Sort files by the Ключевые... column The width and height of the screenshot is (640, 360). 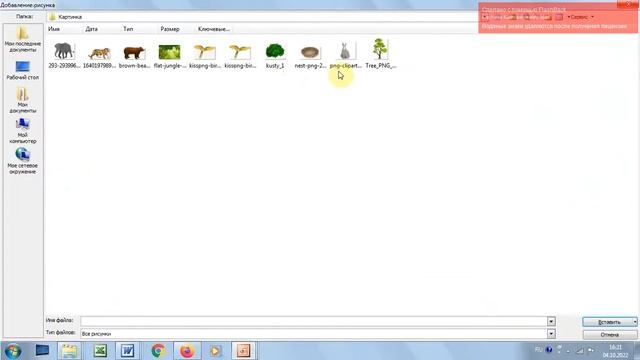pyautogui.click(x=213, y=29)
